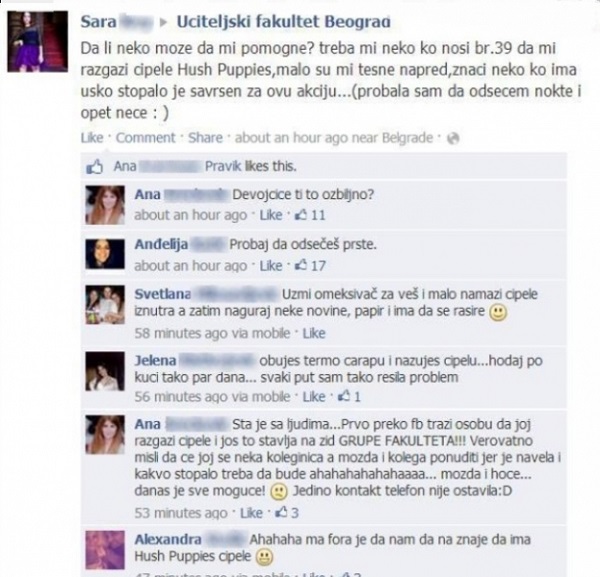
Task: Open Sara's profile picture thumbnail
Action: coord(38,42)
